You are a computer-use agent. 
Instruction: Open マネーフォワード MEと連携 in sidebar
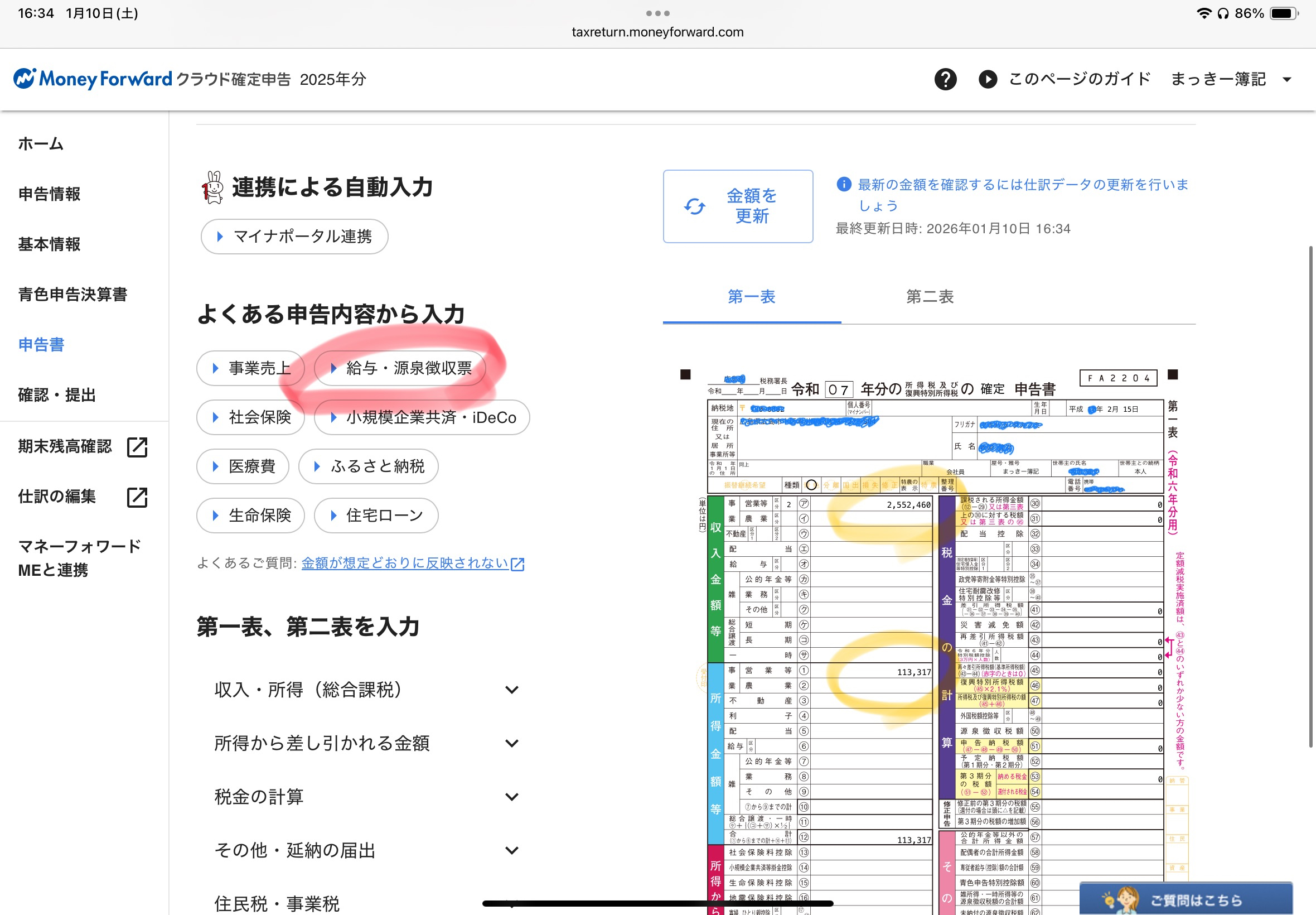tap(80, 558)
